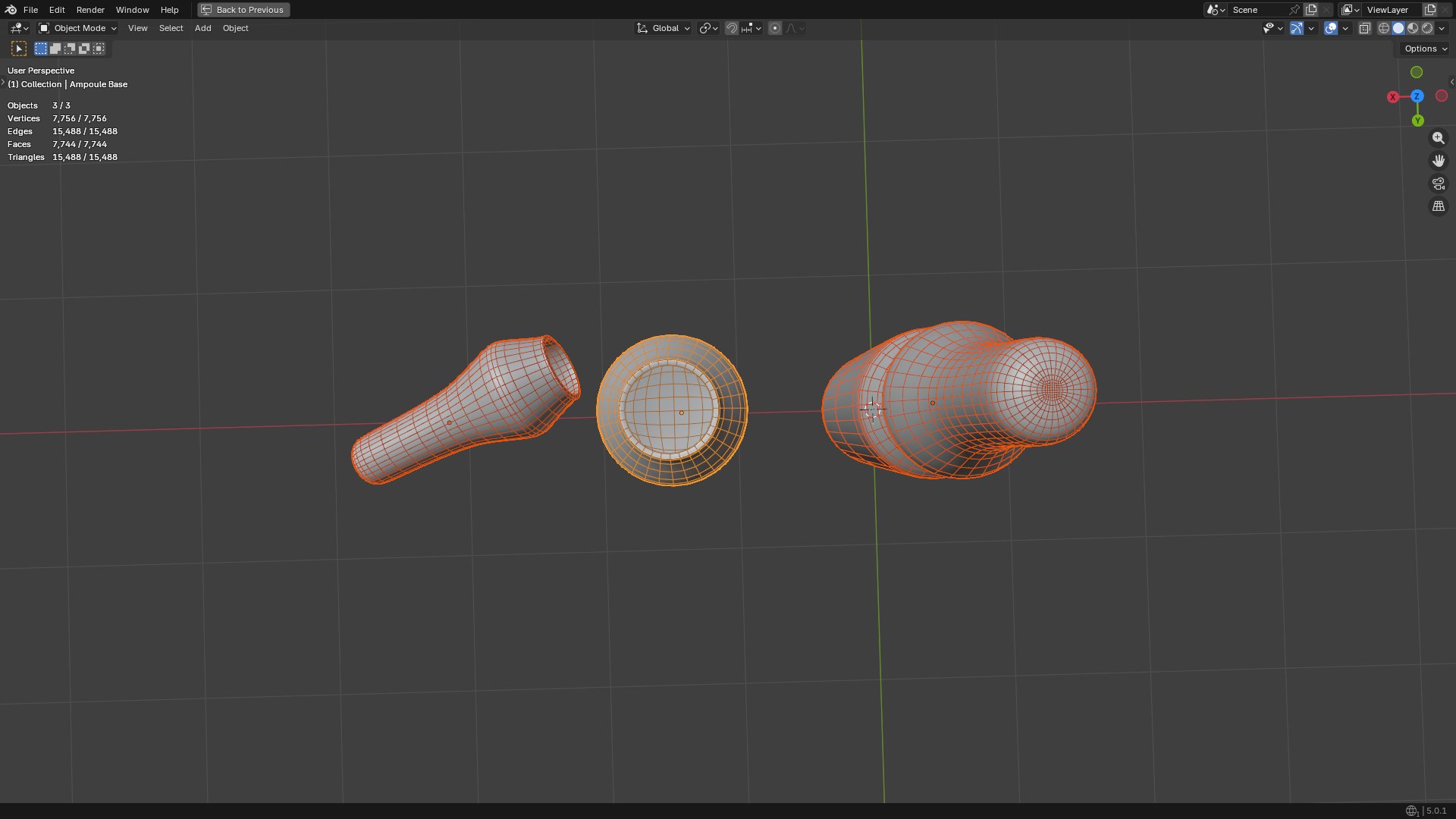Toggle the camera view icon

point(1438,184)
